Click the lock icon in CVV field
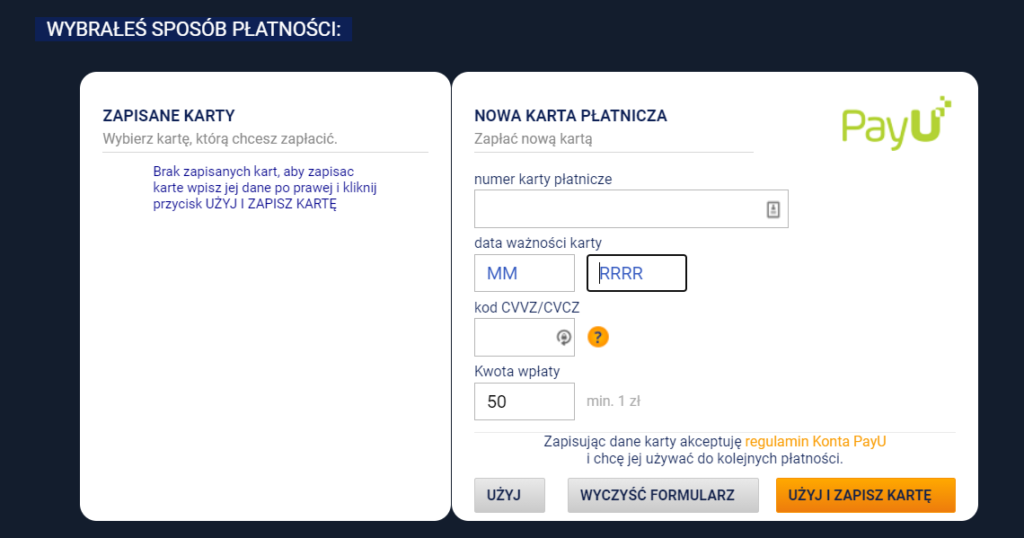Screen dimensions: 1024x538 (x=564, y=337)
